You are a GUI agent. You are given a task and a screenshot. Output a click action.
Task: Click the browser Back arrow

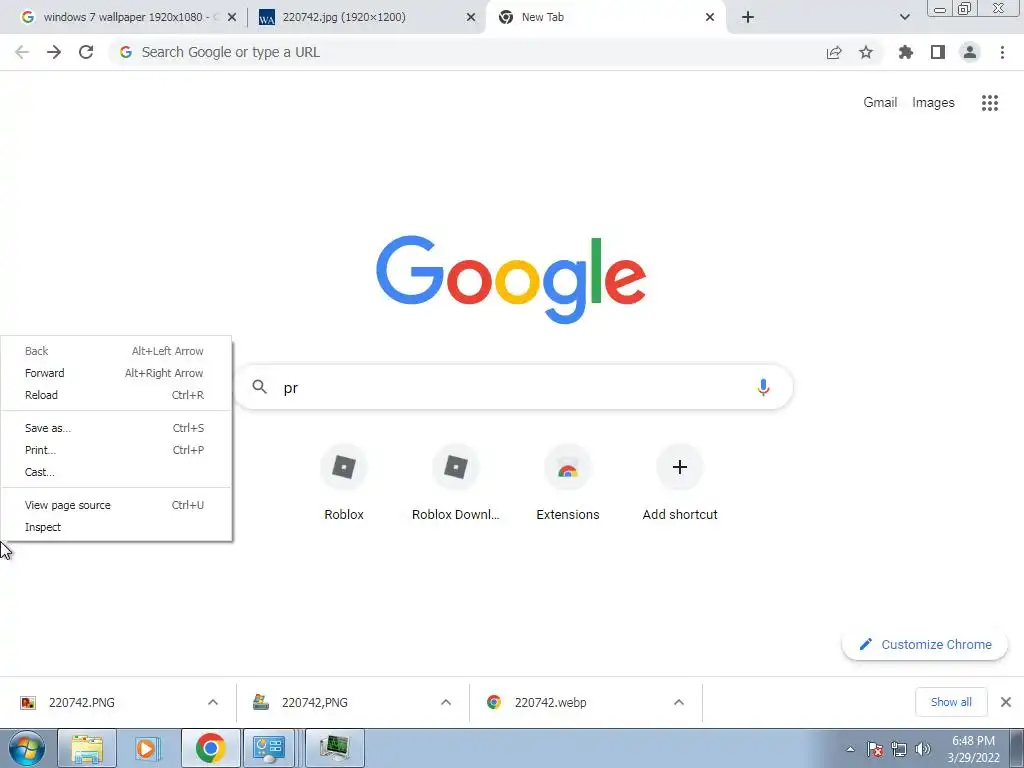(22, 52)
